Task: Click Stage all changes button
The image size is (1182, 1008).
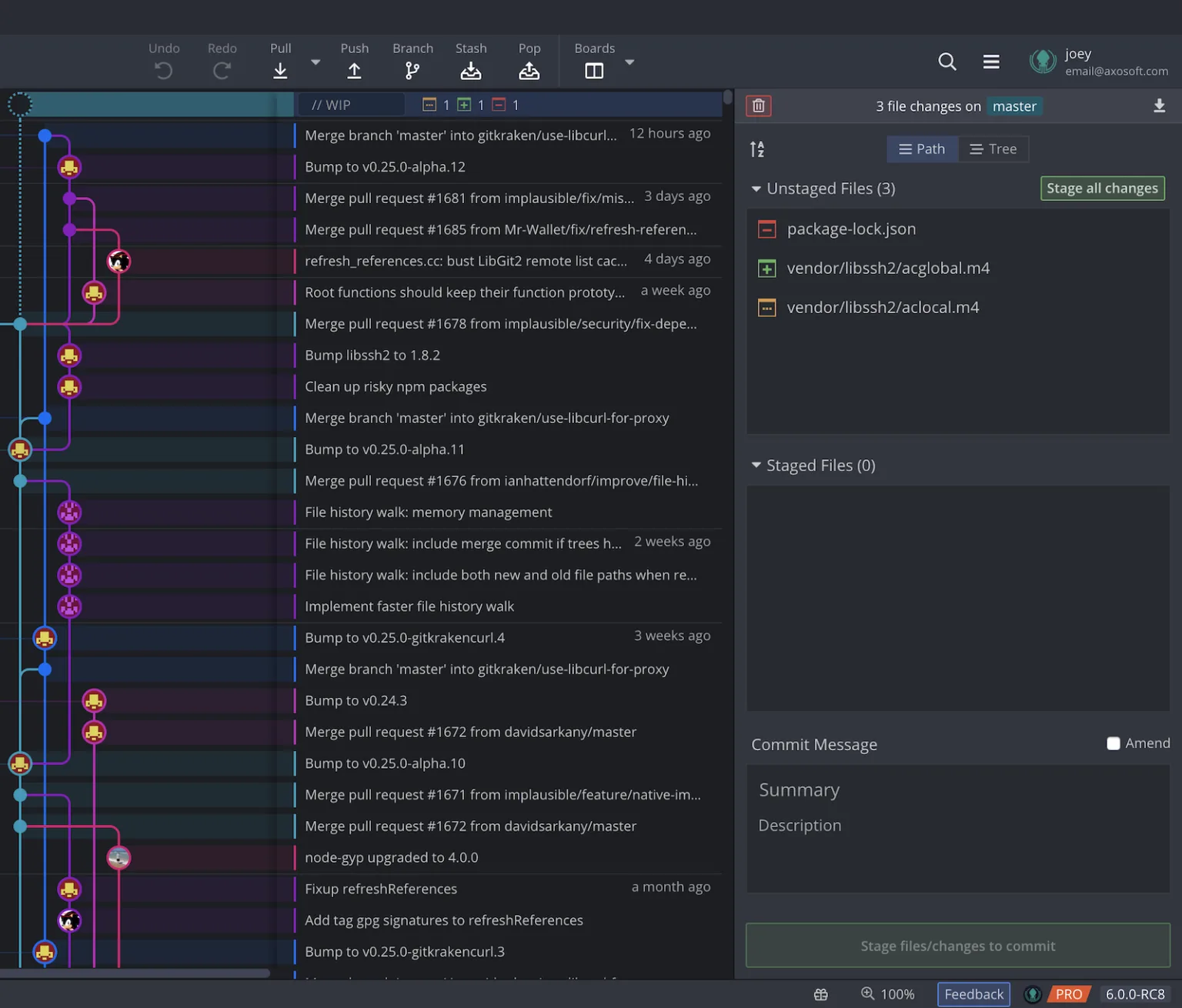Action: pos(1101,189)
